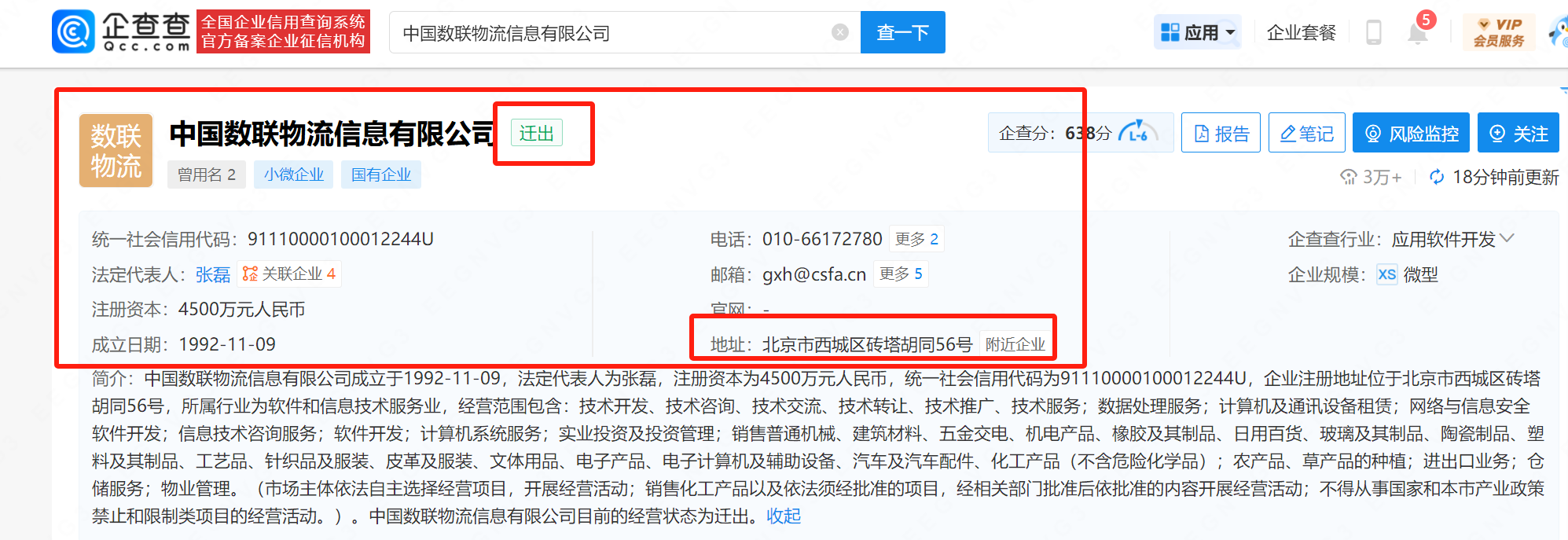Click the 关注 follow button
1568x540 pixels.
1518,133
